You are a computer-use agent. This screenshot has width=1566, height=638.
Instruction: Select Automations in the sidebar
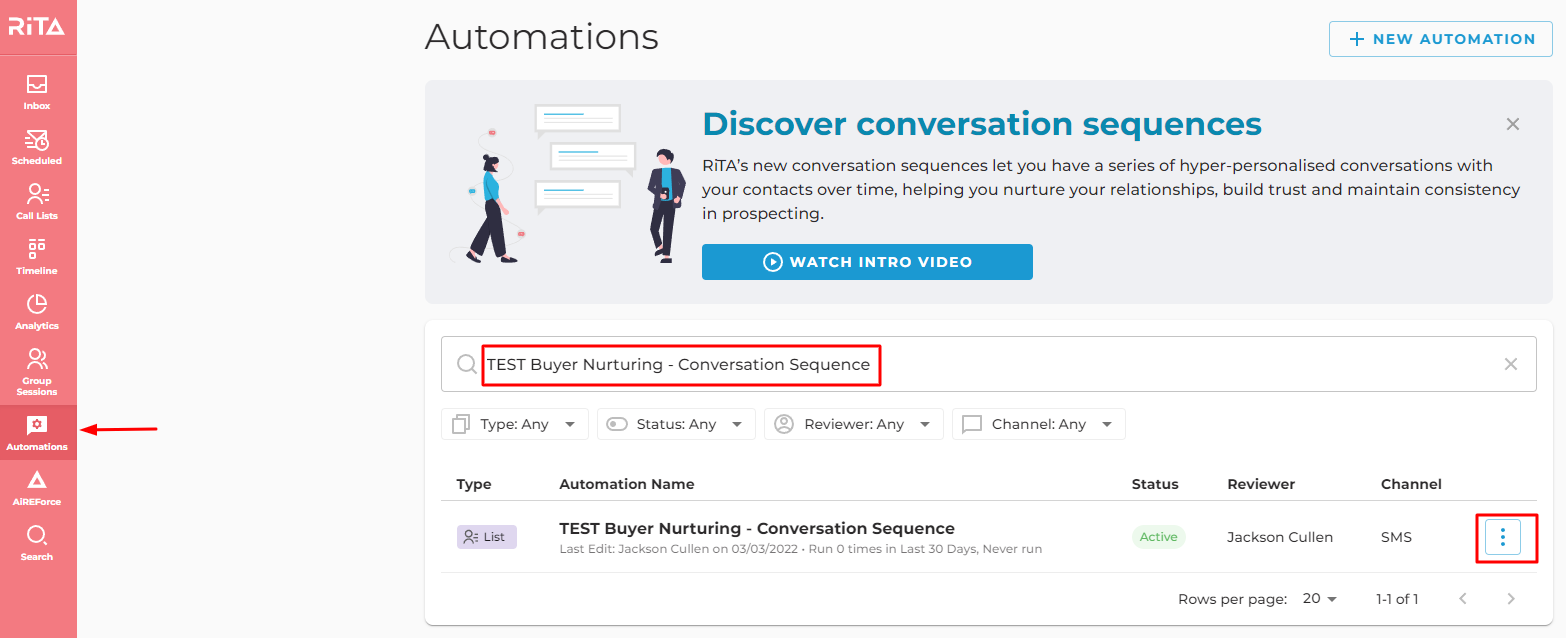[37, 433]
